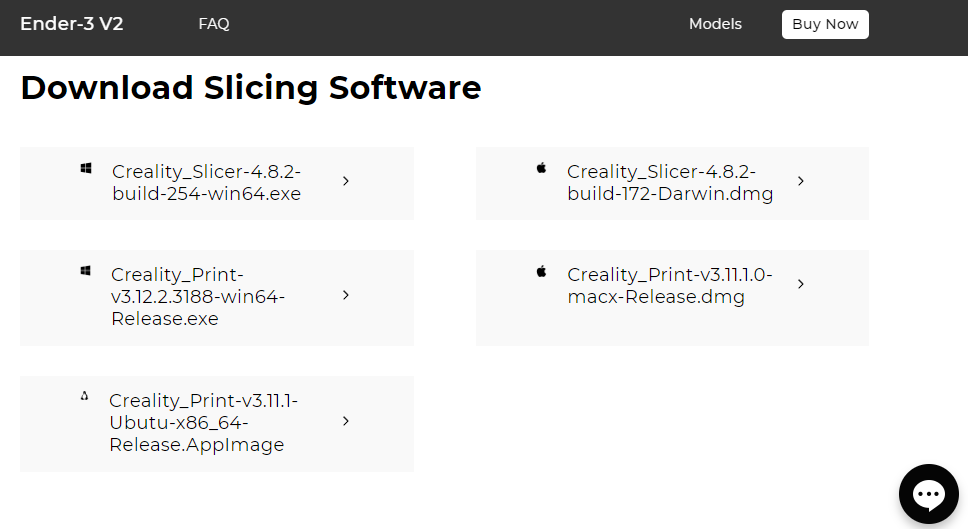Download Creality_Print-v3.11.1-Ubutu-x86_64-Release.AppImage
Screen dimensions: 968x529
[x=217, y=424]
